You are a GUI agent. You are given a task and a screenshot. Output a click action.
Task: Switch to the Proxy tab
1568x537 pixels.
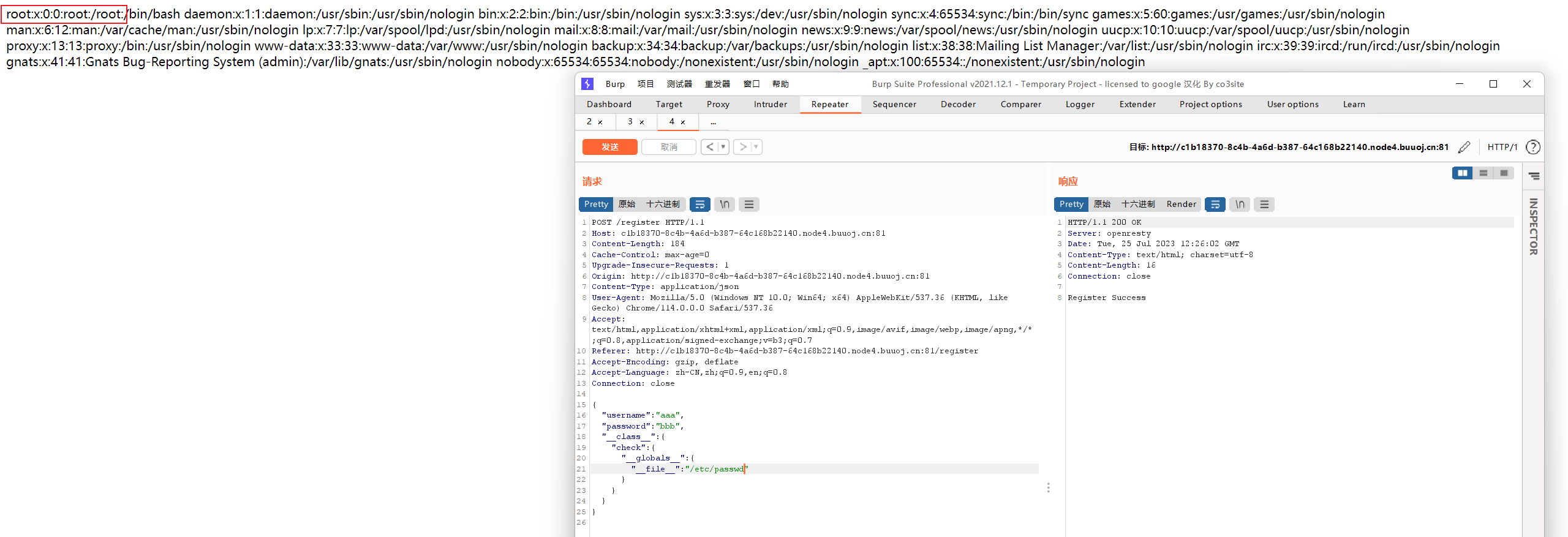pyautogui.click(x=718, y=105)
